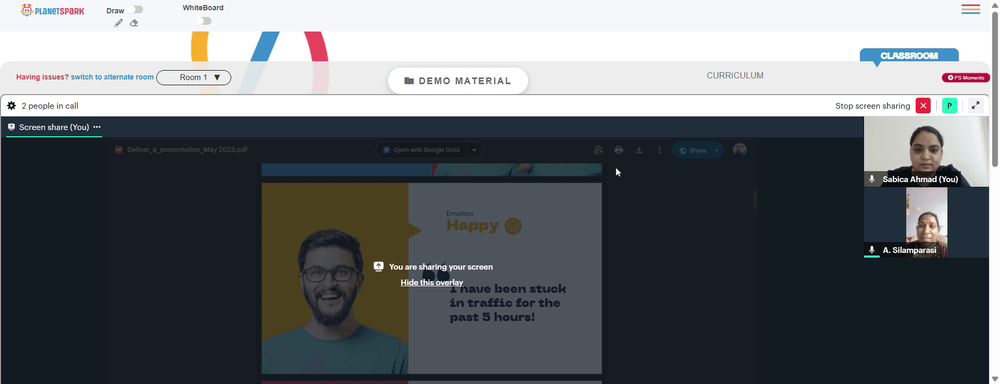Select the Screen share (You) tab
1000x384 pixels.
(x=54, y=127)
